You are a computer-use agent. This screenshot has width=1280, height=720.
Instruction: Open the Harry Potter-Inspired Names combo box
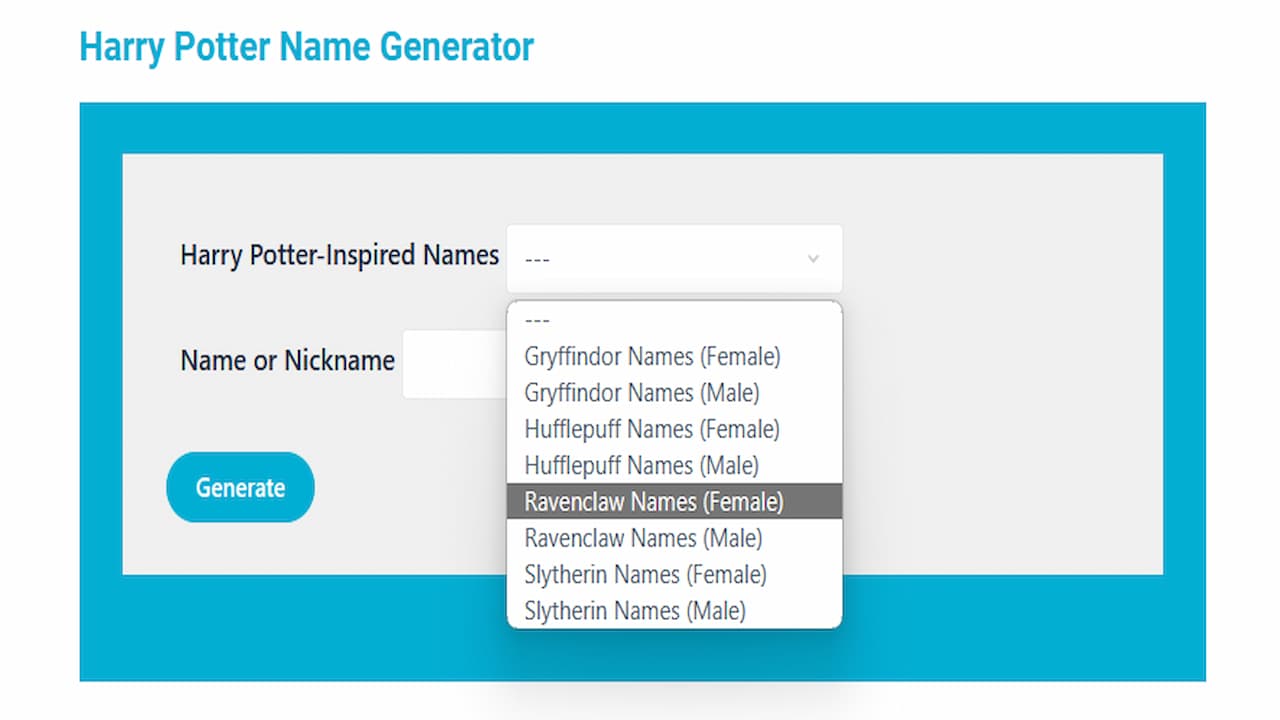pyautogui.click(x=673, y=259)
